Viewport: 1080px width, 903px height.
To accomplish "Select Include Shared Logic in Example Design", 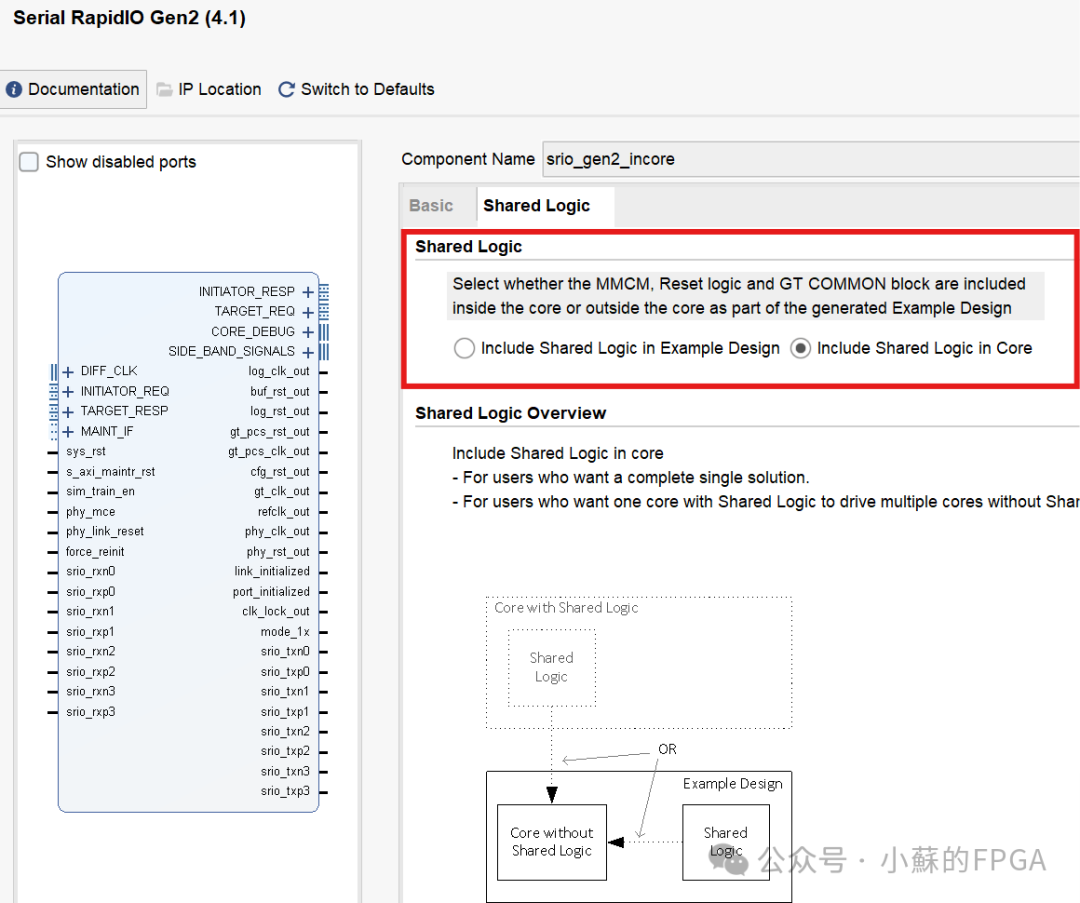I will 464,348.
